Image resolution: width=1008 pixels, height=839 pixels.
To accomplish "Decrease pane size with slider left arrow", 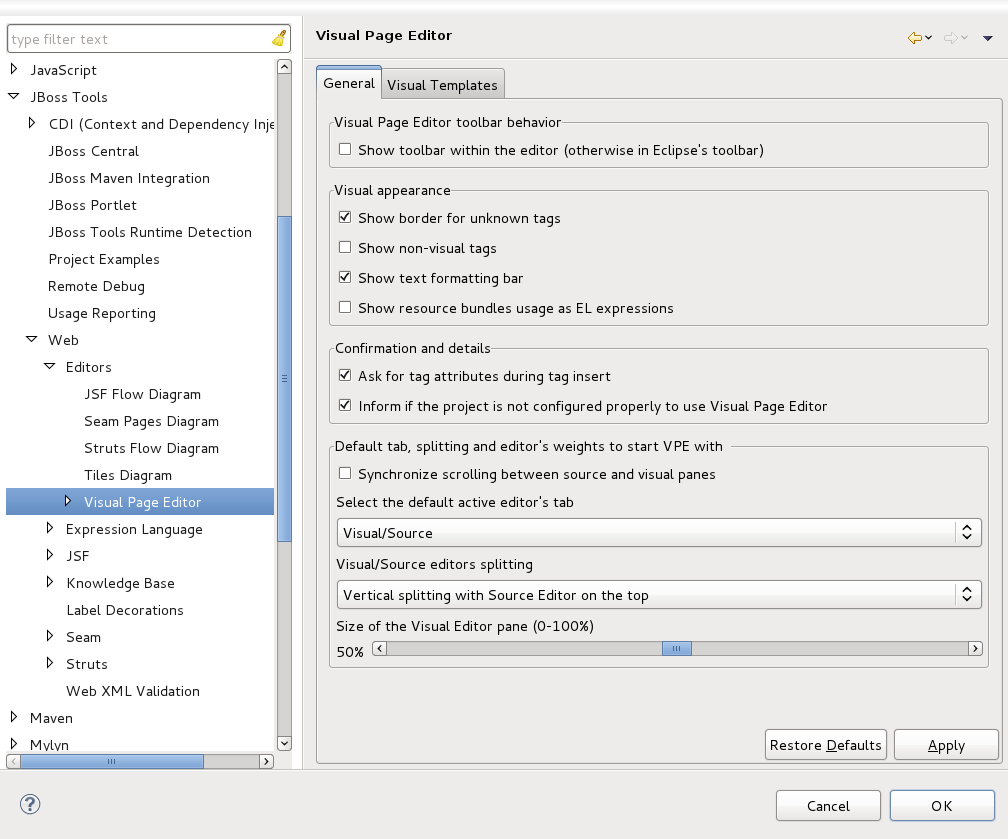I will (x=380, y=648).
